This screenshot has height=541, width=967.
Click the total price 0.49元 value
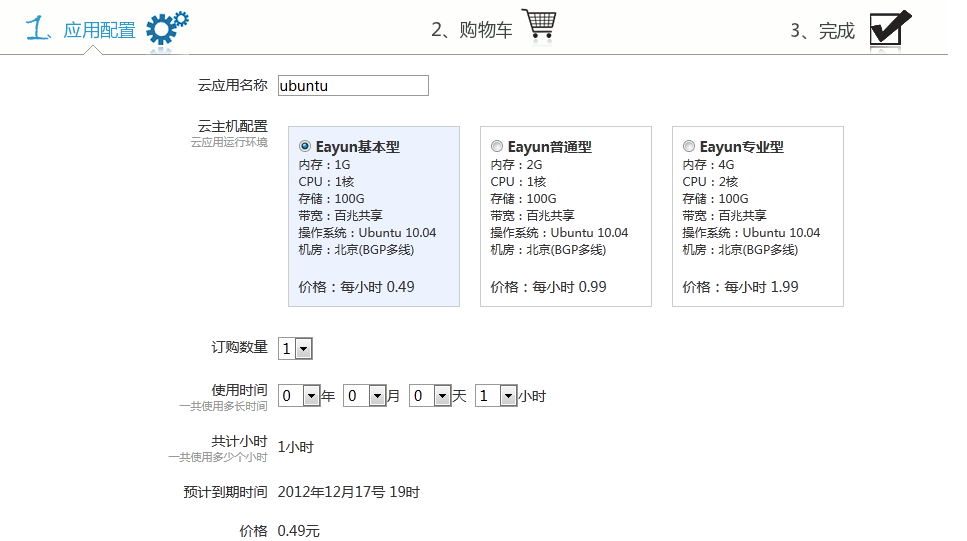[x=298, y=531]
